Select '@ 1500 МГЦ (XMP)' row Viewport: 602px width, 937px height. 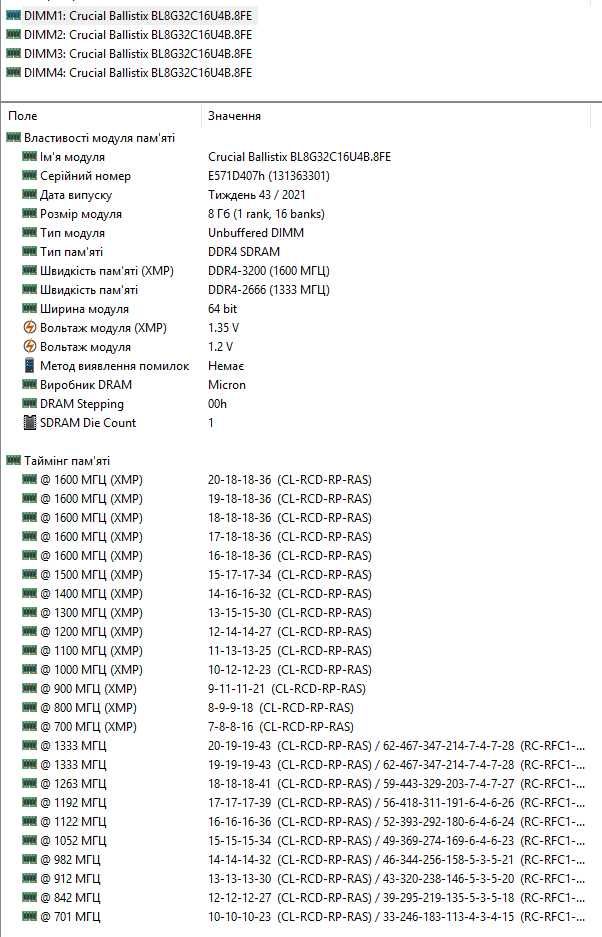point(197,575)
